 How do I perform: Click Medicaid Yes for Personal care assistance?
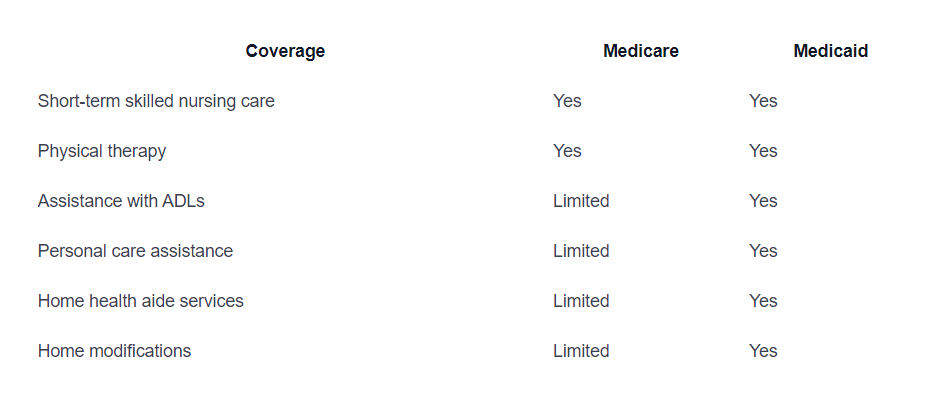pos(763,250)
